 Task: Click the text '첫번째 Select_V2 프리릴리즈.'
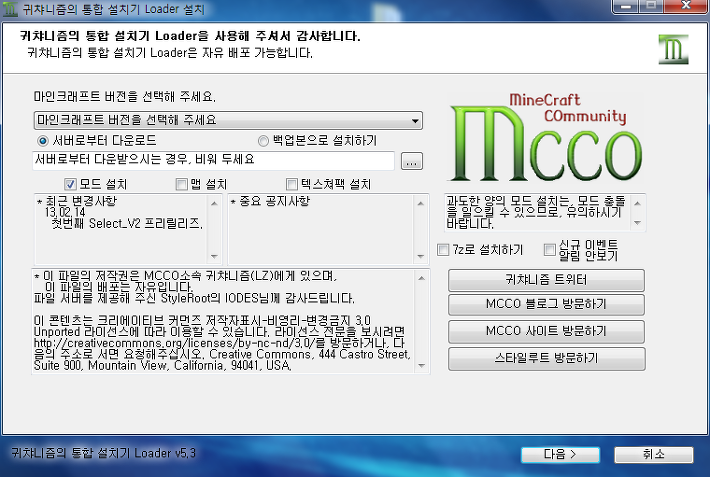[x=127, y=224]
